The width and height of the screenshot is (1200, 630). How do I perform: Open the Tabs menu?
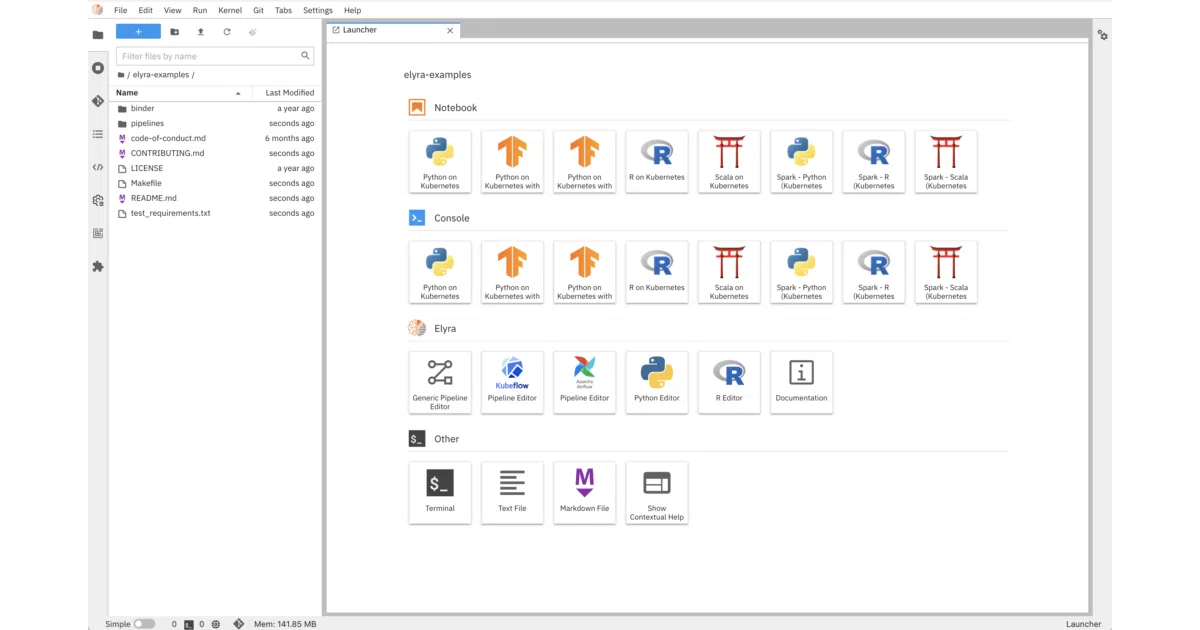(x=284, y=10)
